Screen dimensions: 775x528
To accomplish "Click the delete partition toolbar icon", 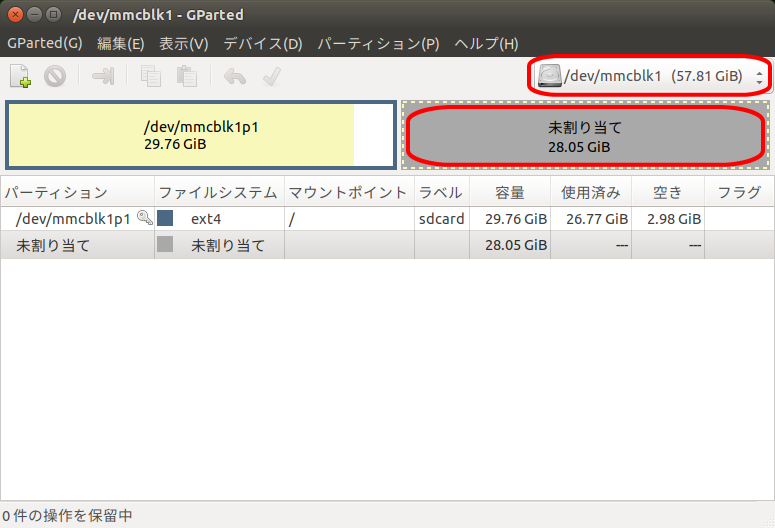I will pyautogui.click(x=55, y=77).
